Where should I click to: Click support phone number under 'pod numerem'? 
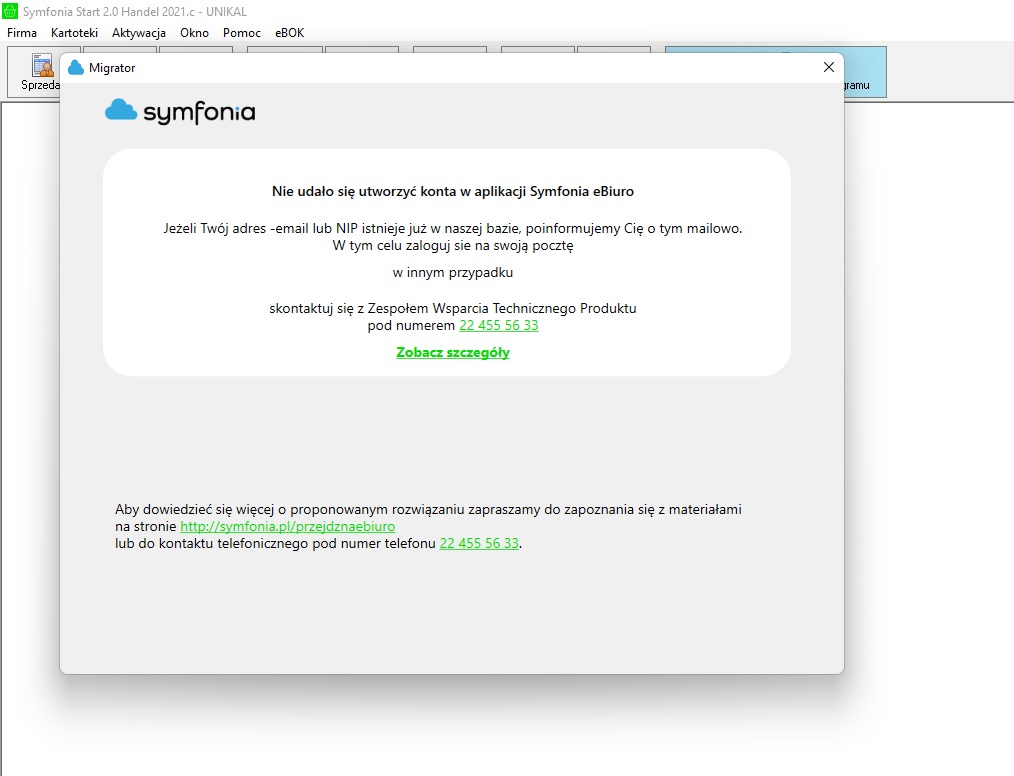(x=499, y=325)
